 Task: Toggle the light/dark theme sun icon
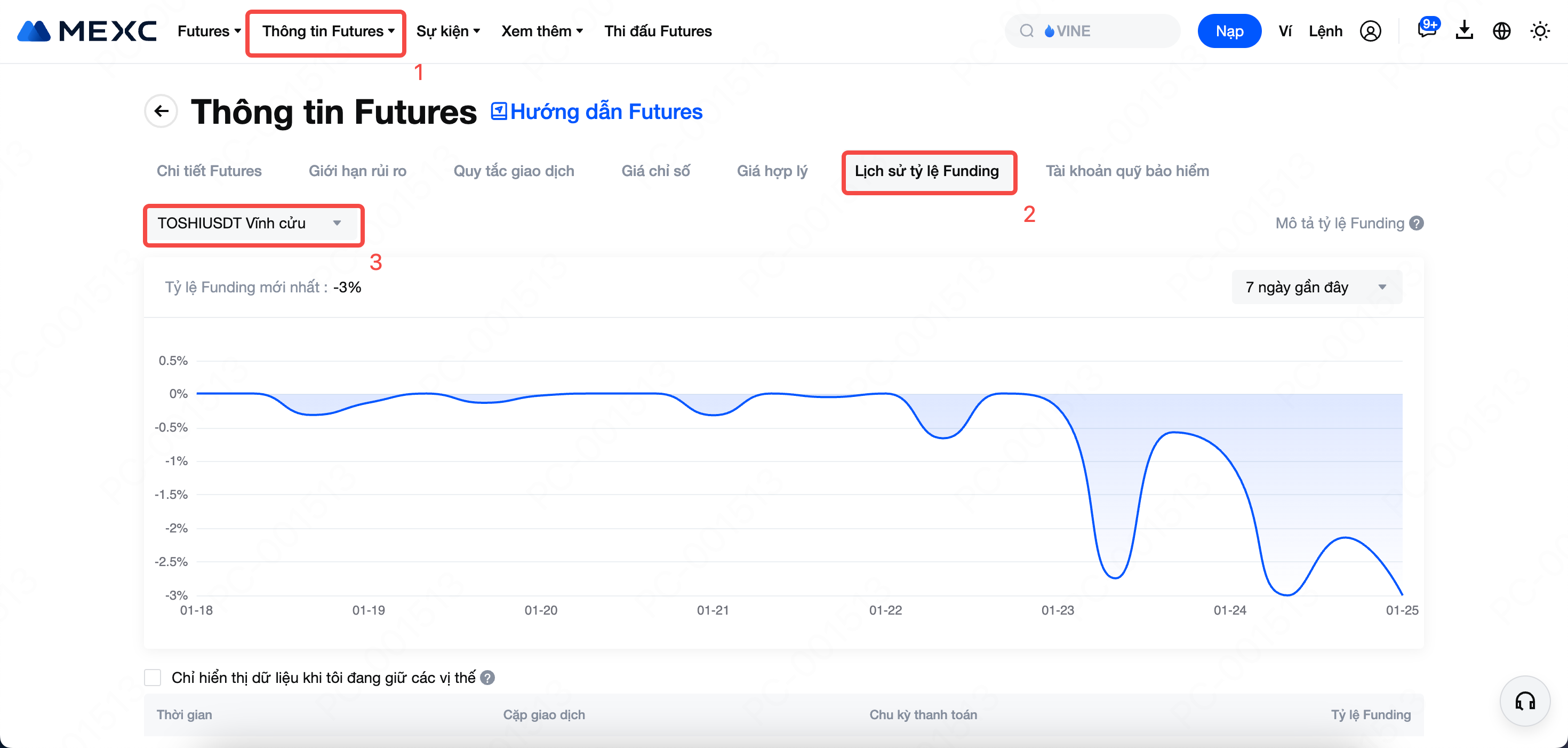point(1540,31)
